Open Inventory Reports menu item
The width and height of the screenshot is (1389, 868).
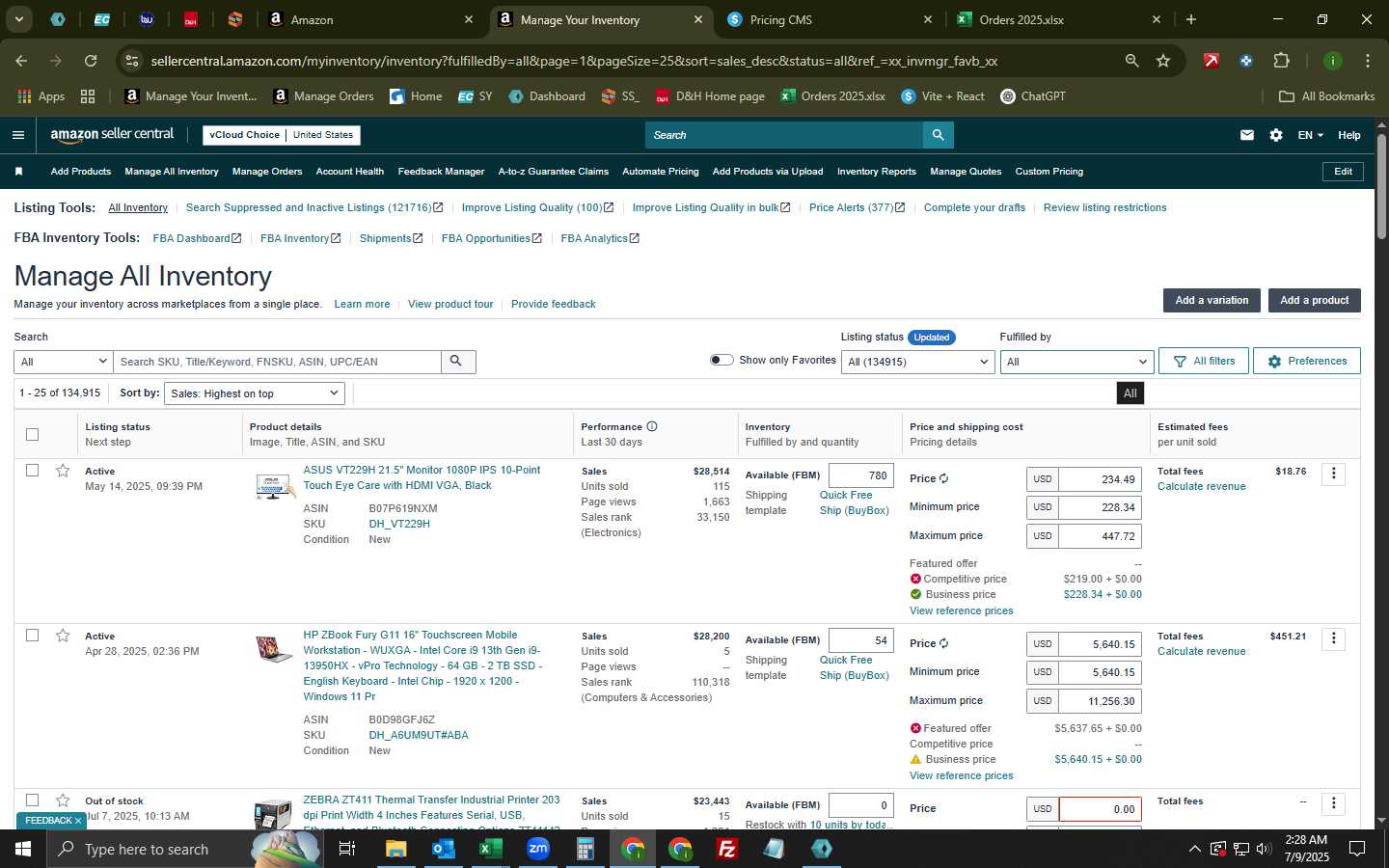tap(877, 172)
